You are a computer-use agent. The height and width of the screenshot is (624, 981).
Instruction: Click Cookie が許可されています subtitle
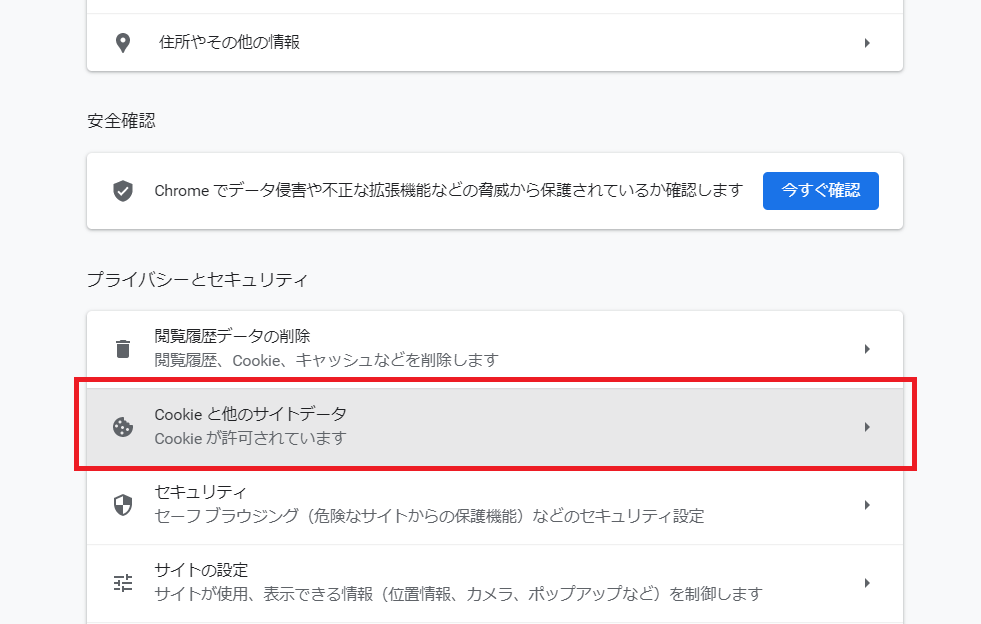(x=250, y=438)
